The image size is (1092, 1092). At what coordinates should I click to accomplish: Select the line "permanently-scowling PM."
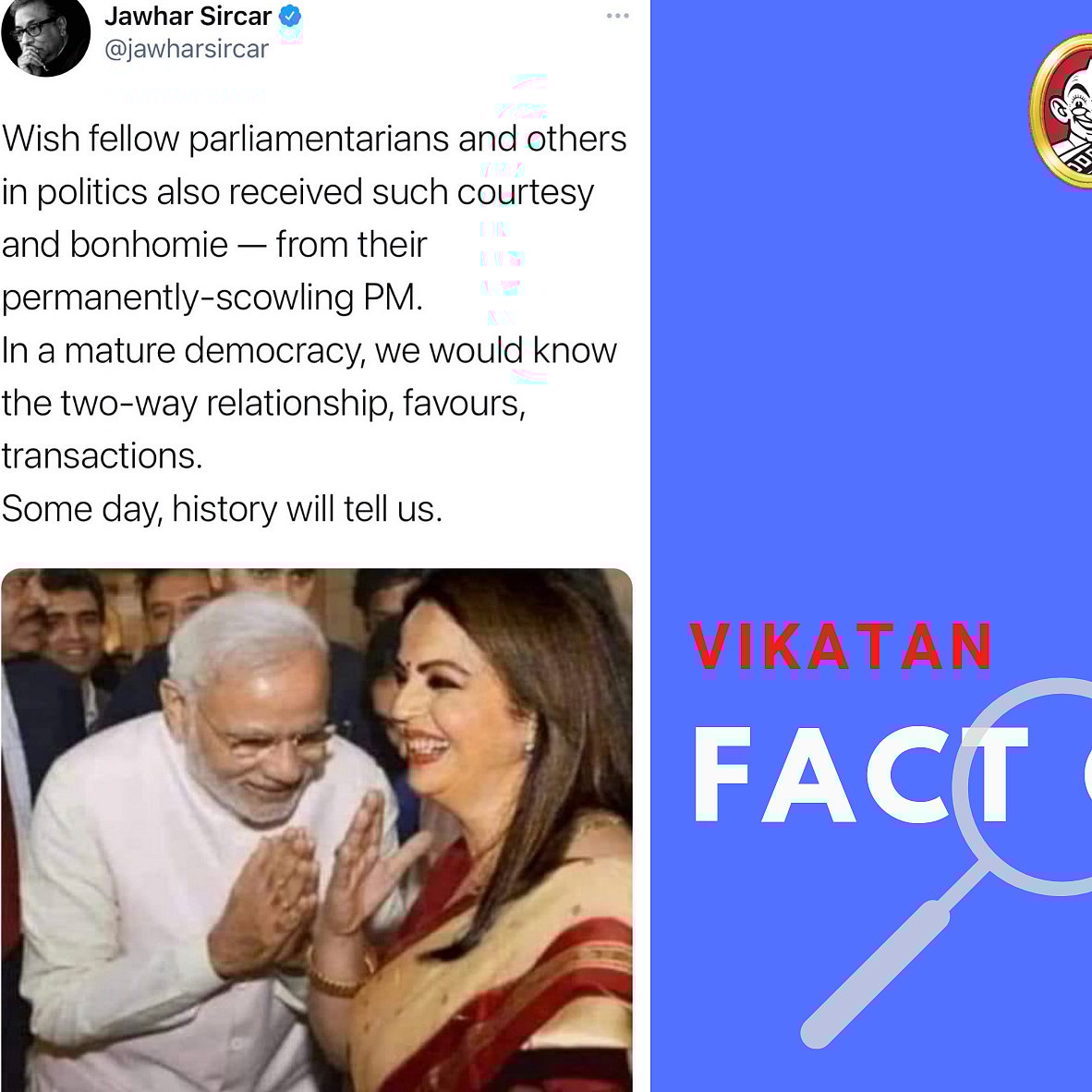click(212, 298)
